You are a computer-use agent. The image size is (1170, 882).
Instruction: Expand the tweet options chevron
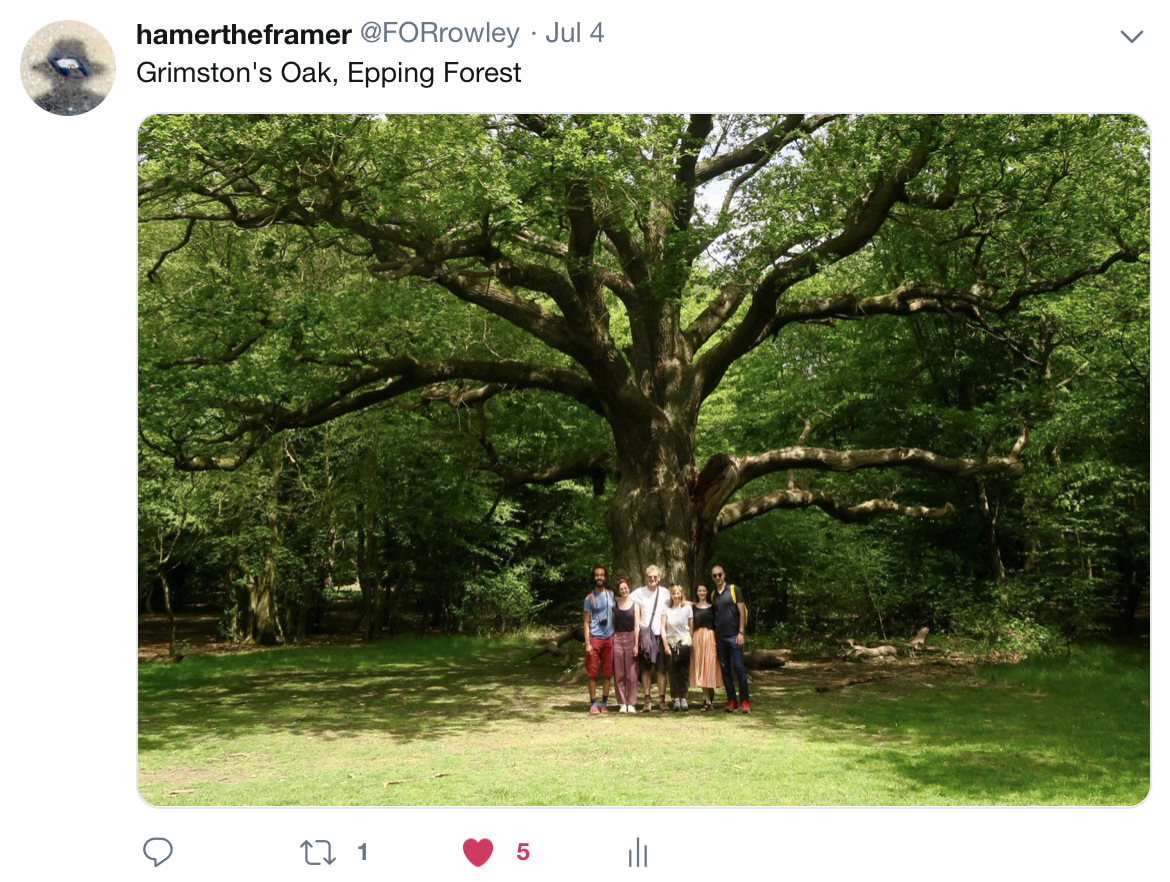[1132, 36]
